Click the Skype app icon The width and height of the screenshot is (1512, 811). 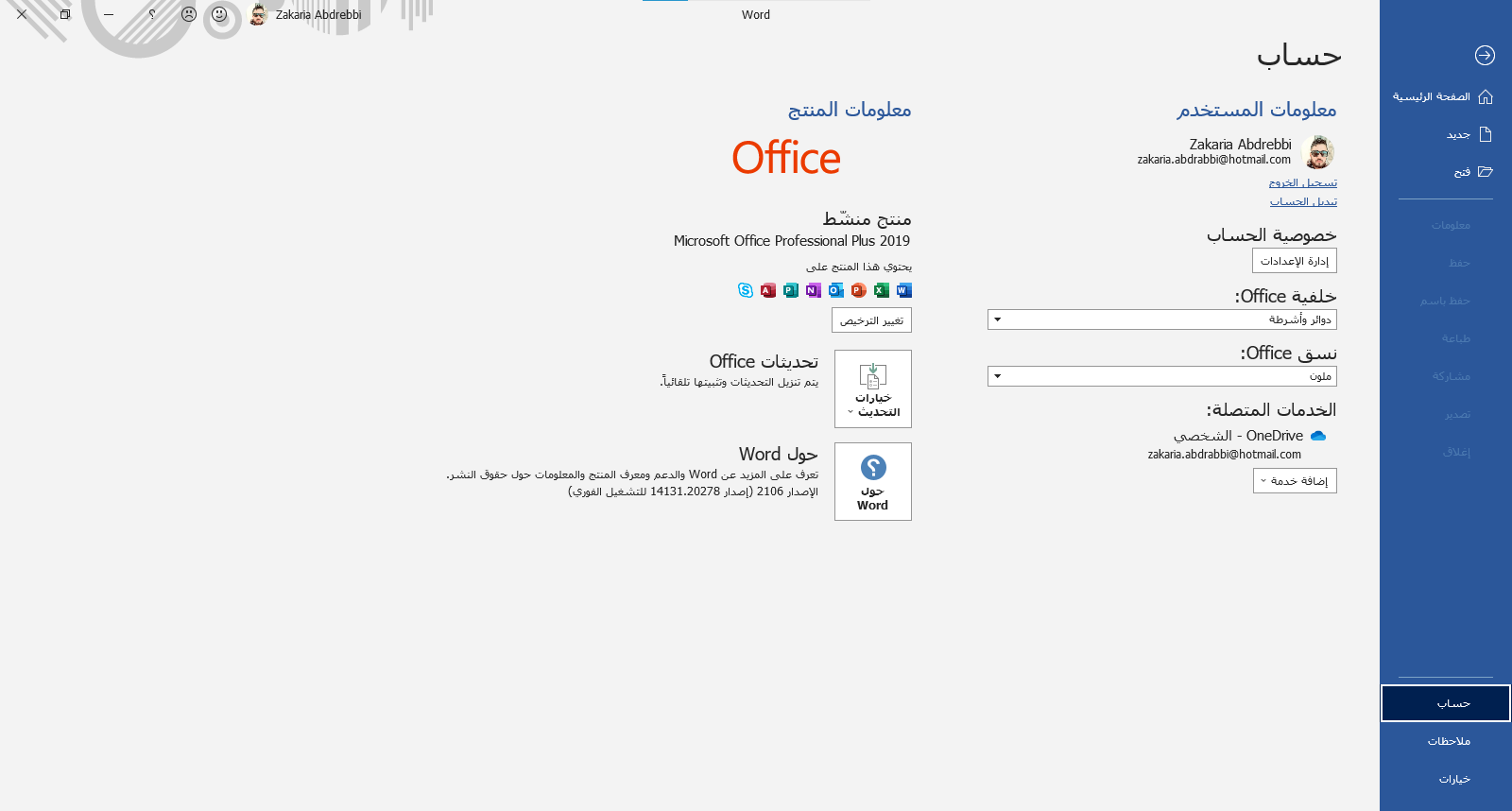pos(746,290)
